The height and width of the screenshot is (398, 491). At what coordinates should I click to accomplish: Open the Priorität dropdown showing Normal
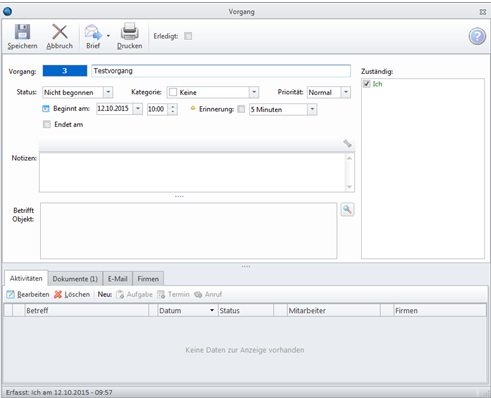346,92
